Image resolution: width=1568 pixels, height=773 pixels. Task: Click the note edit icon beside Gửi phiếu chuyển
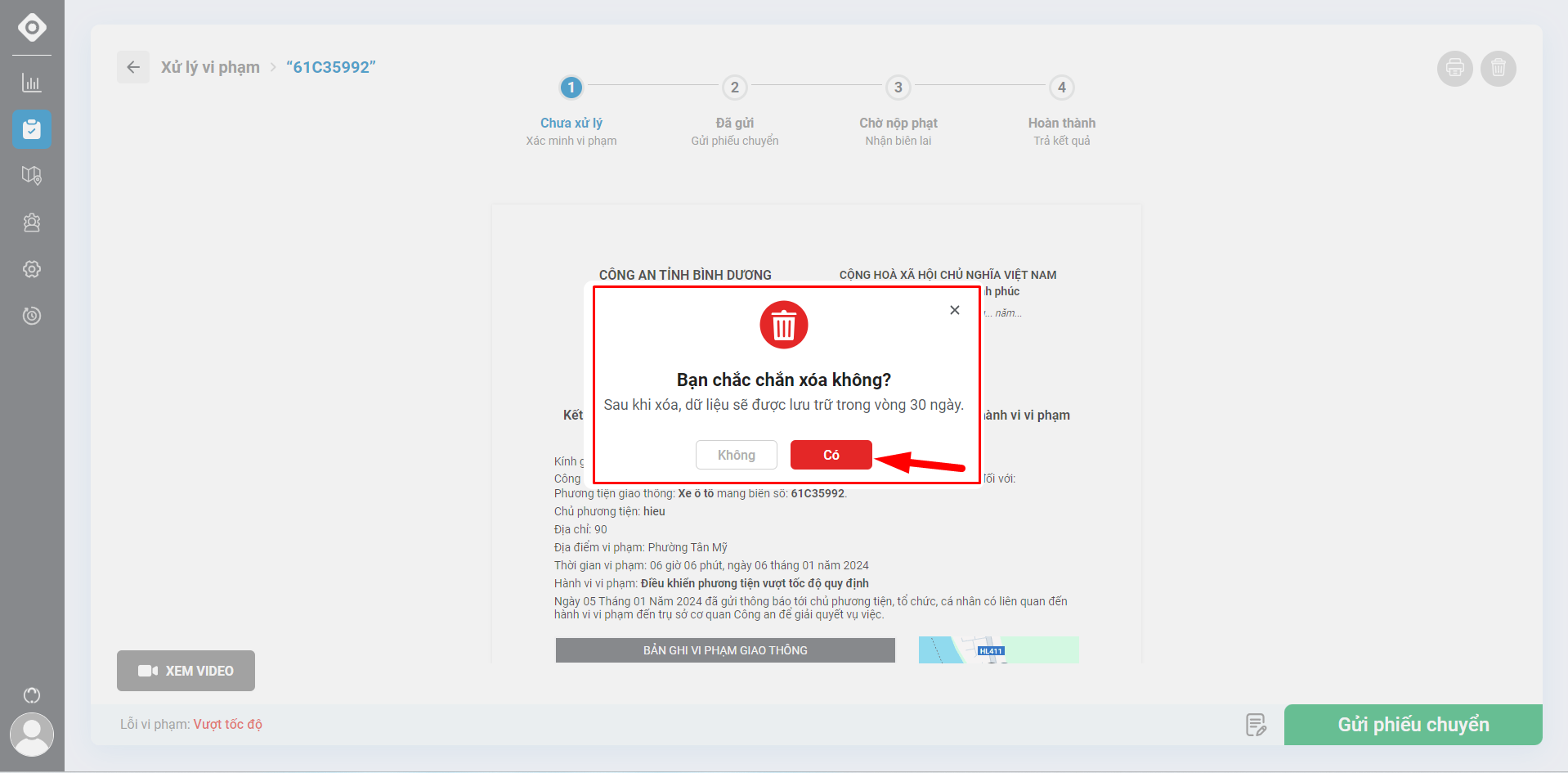pos(1257,725)
